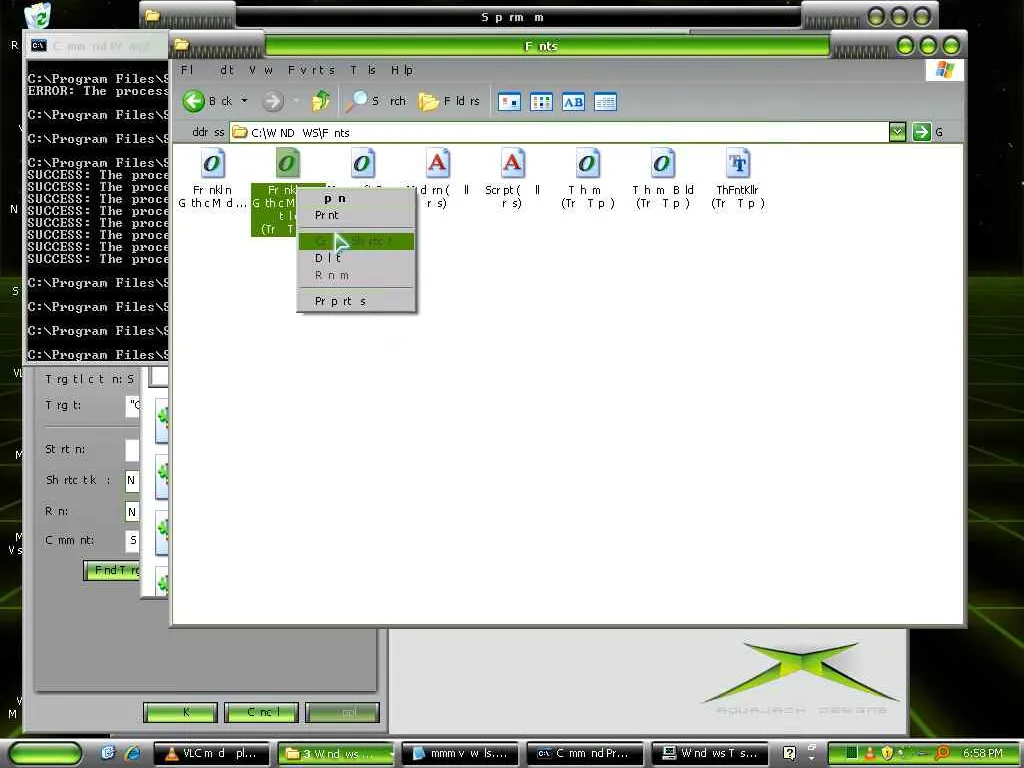Open the Recycle Bin desktop icon

click(x=39, y=16)
